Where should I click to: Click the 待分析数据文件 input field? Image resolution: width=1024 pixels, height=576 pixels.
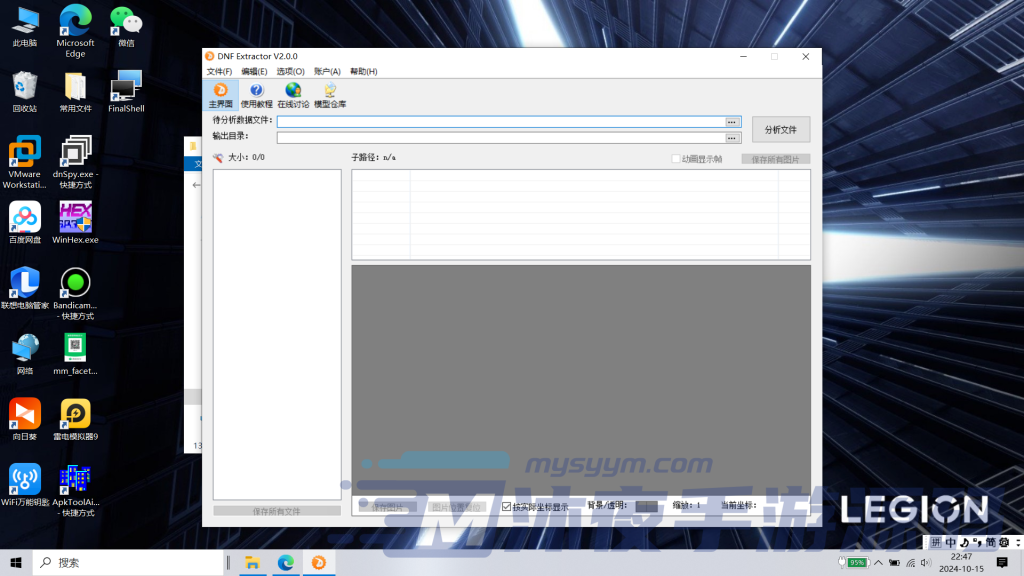[x=500, y=122]
